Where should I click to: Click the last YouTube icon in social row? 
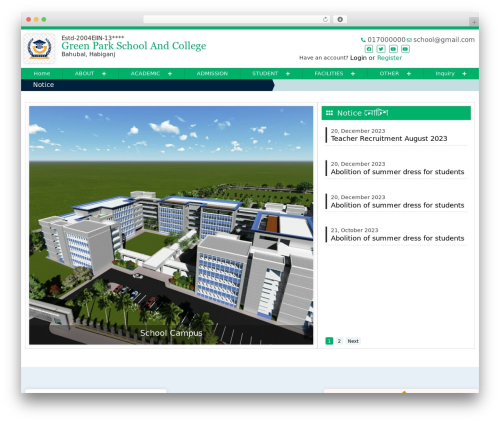click(405, 49)
